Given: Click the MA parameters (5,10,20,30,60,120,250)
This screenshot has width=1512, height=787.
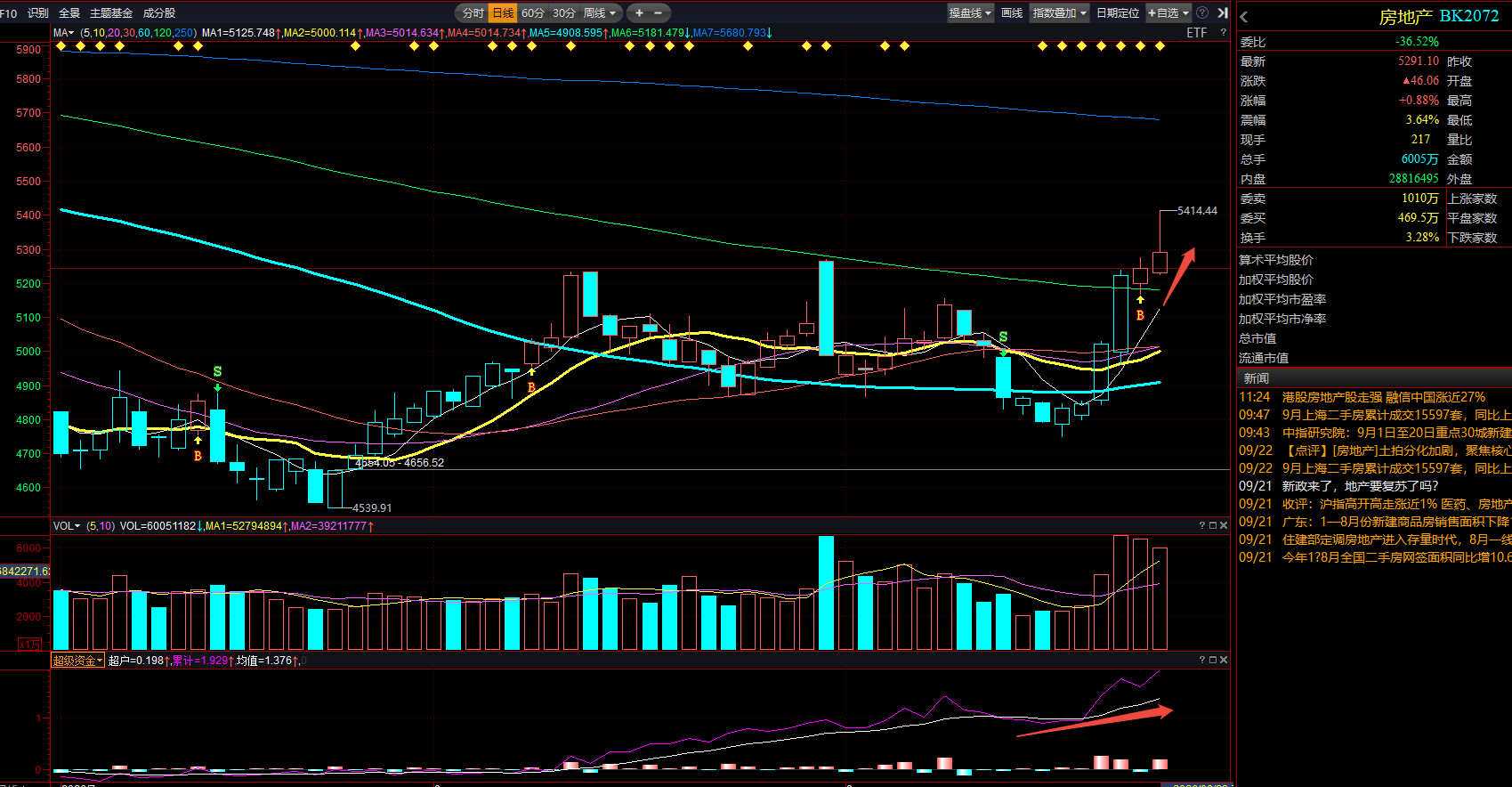Looking at the screenshot, I should point(138,33).
